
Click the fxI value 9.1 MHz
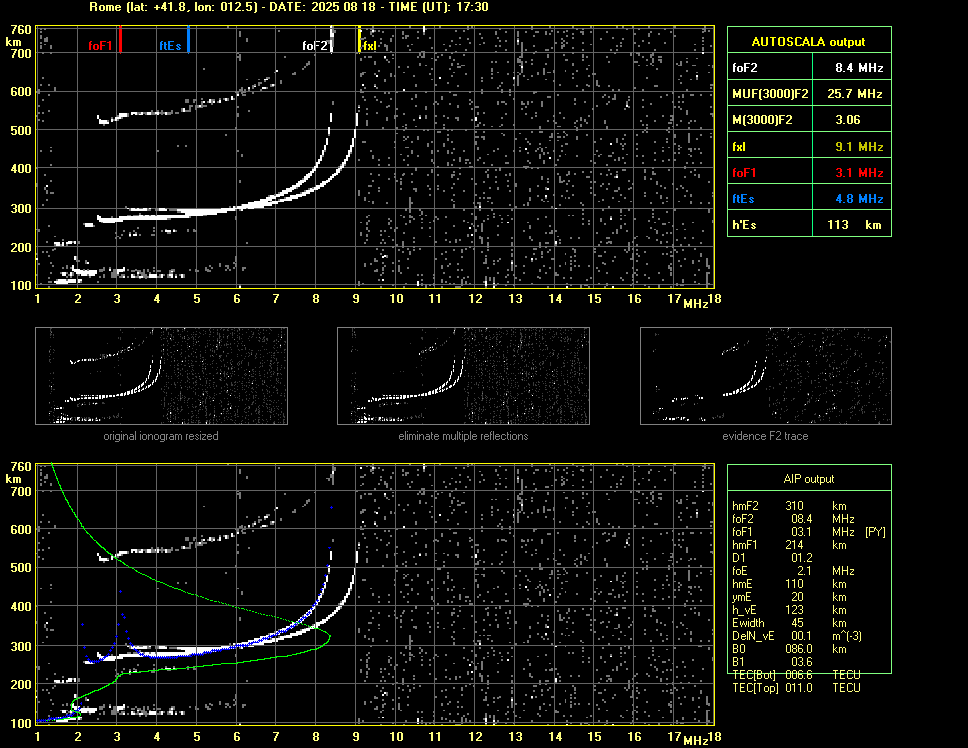(x=859, y=147)
